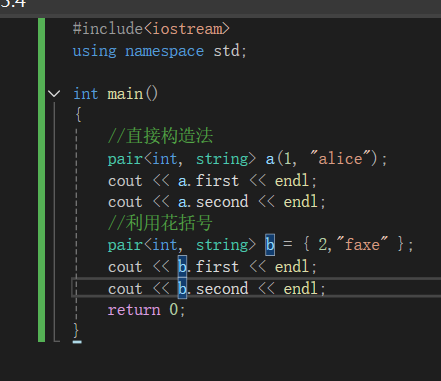
Task: Click the string literal "faxe"
Action: 362,245
